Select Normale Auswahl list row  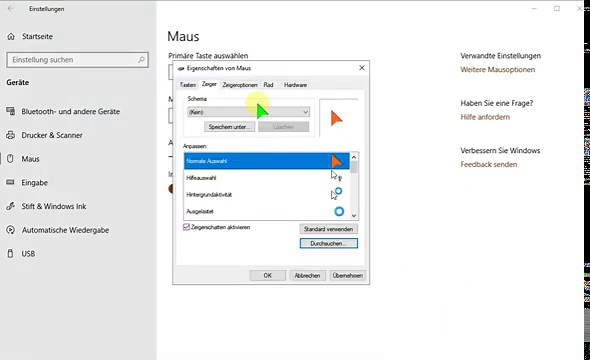pos(267,161)
